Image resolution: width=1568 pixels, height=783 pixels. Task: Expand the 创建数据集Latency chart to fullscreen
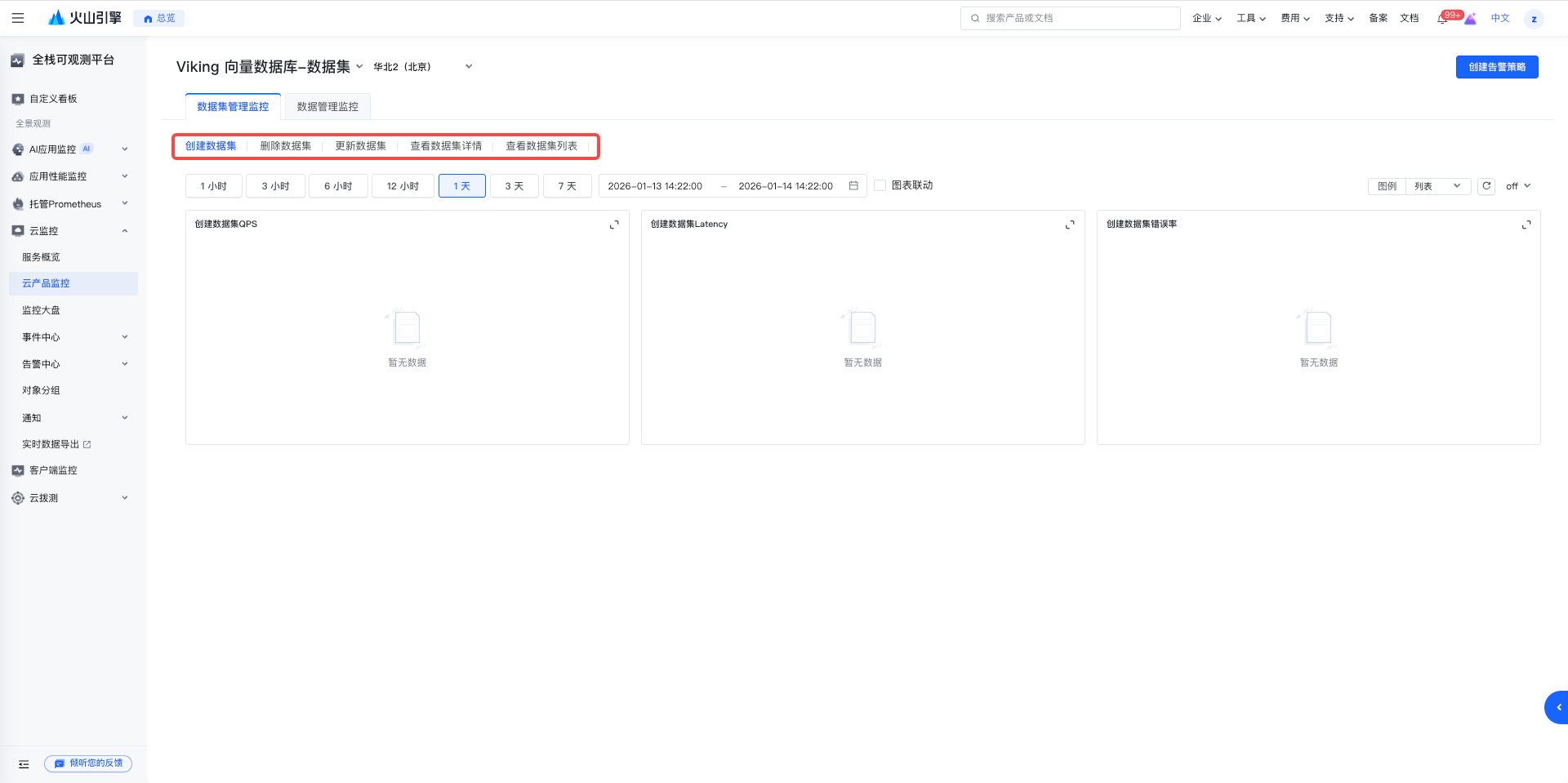pos(1070,225)
